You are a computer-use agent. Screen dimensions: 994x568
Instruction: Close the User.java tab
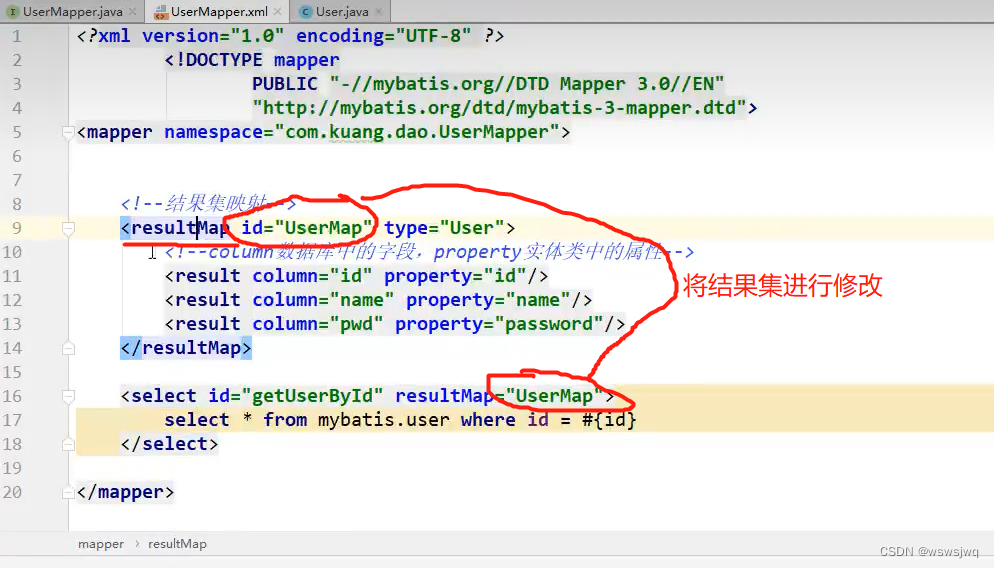click(x=378, y=11)
